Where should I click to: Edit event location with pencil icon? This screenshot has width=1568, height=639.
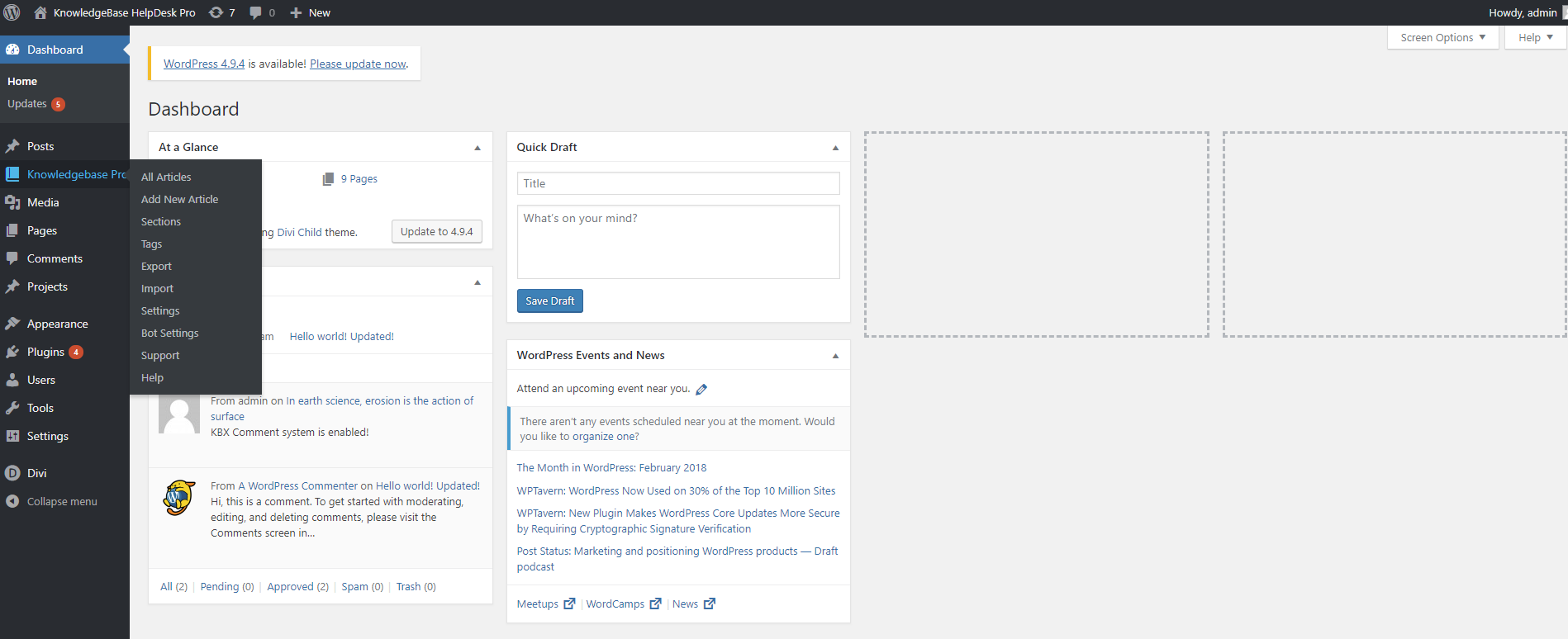(x=701, y=390)
